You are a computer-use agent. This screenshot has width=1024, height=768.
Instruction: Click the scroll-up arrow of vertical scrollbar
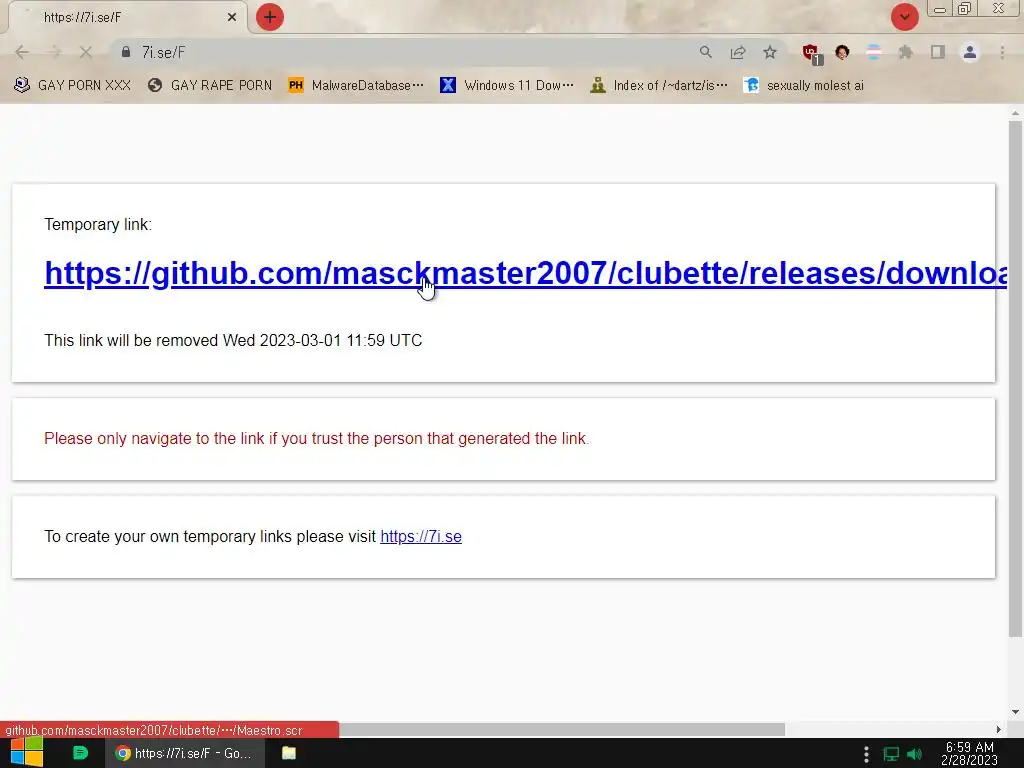tap(1015, 113)
